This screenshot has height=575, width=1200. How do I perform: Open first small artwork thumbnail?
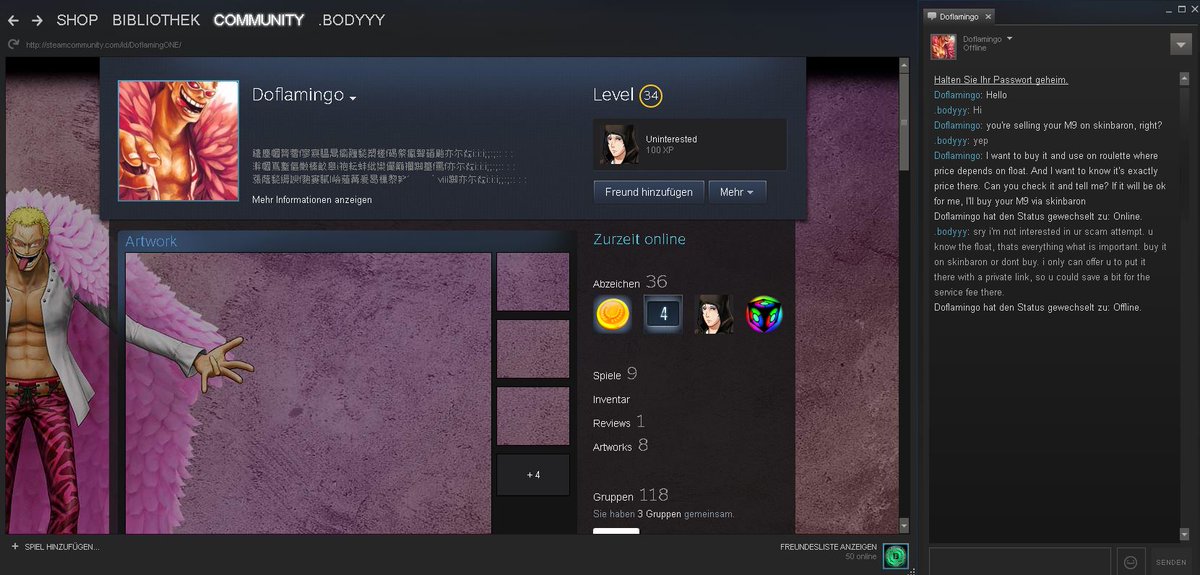point(533,282)
